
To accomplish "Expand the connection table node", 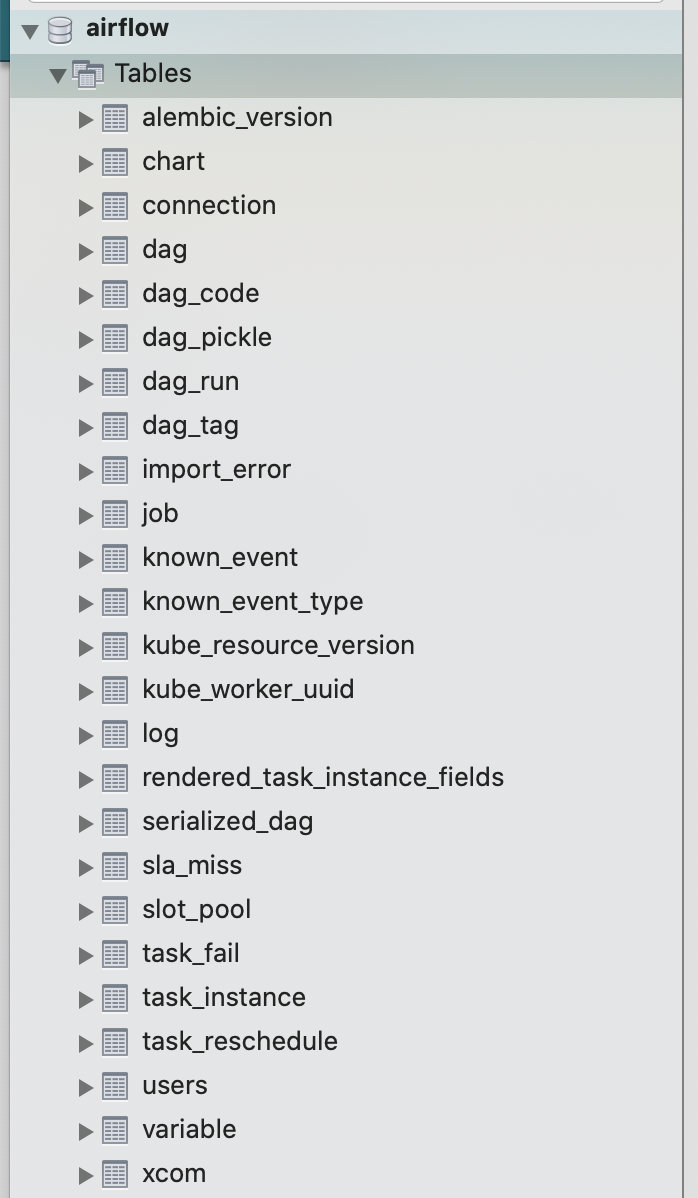I will [86, 207].
